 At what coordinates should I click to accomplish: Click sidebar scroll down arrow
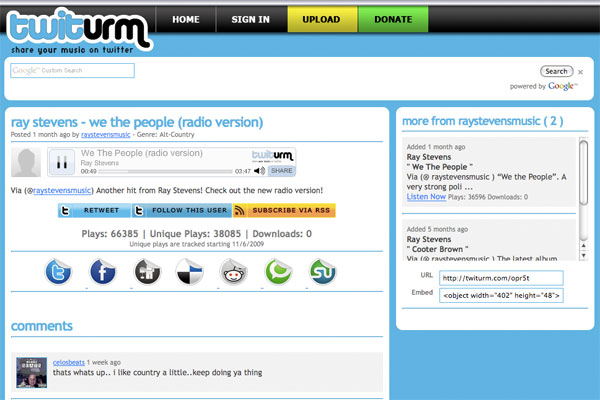click(584, 255)
